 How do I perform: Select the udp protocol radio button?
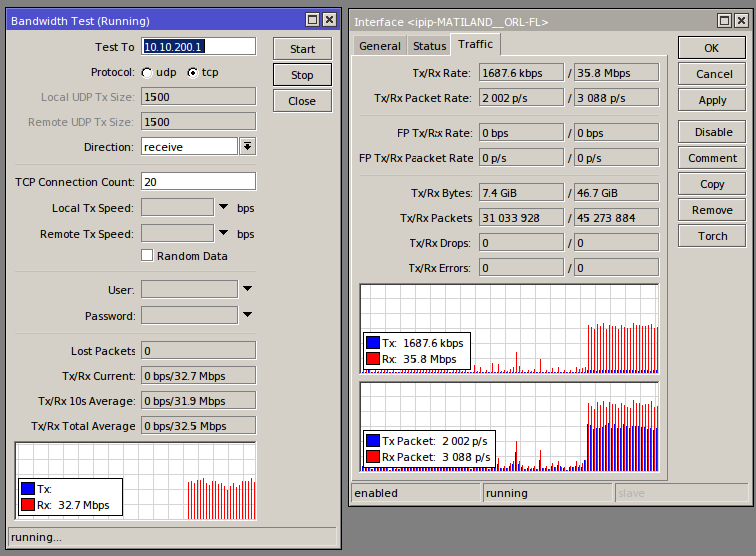pos(147,73)
